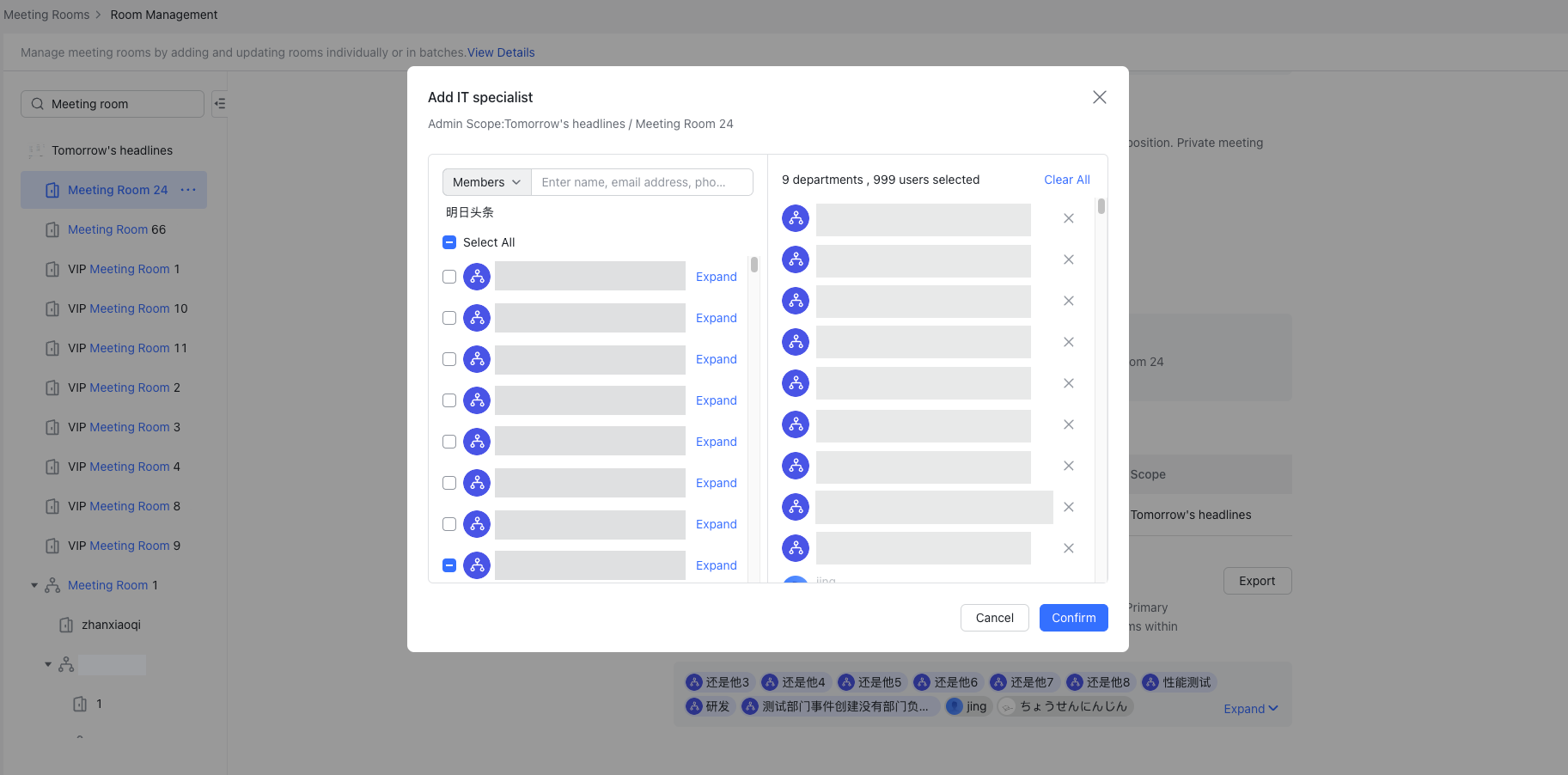1568x775 pixels.
Task: Click the name or email search field
Action: 641,182
